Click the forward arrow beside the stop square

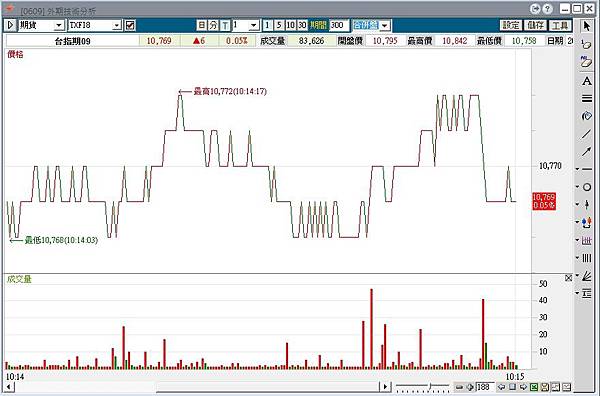point(523,387)
